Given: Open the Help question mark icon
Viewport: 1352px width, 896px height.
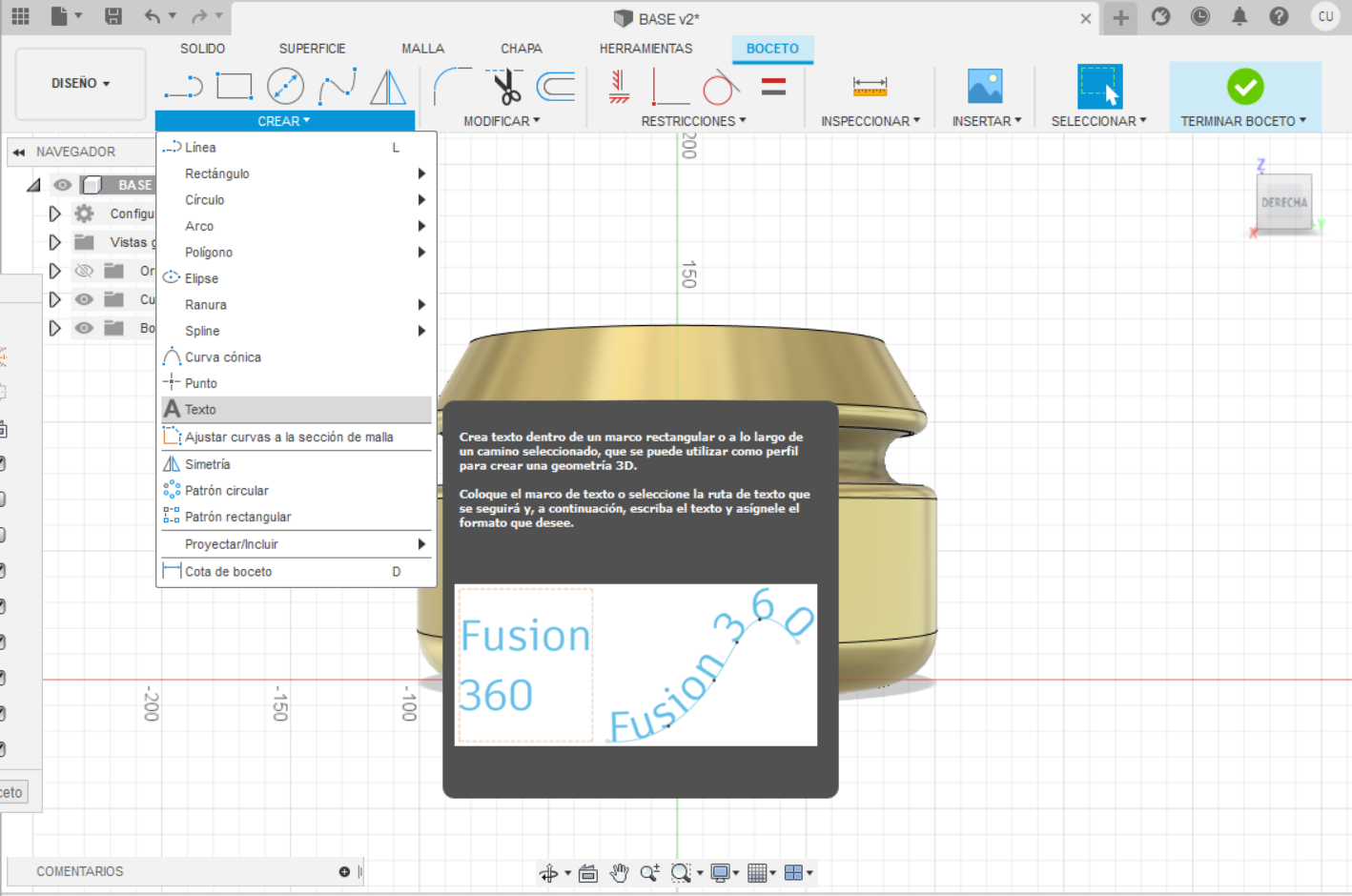Looking at the screenshot, I should [1280, 16].
